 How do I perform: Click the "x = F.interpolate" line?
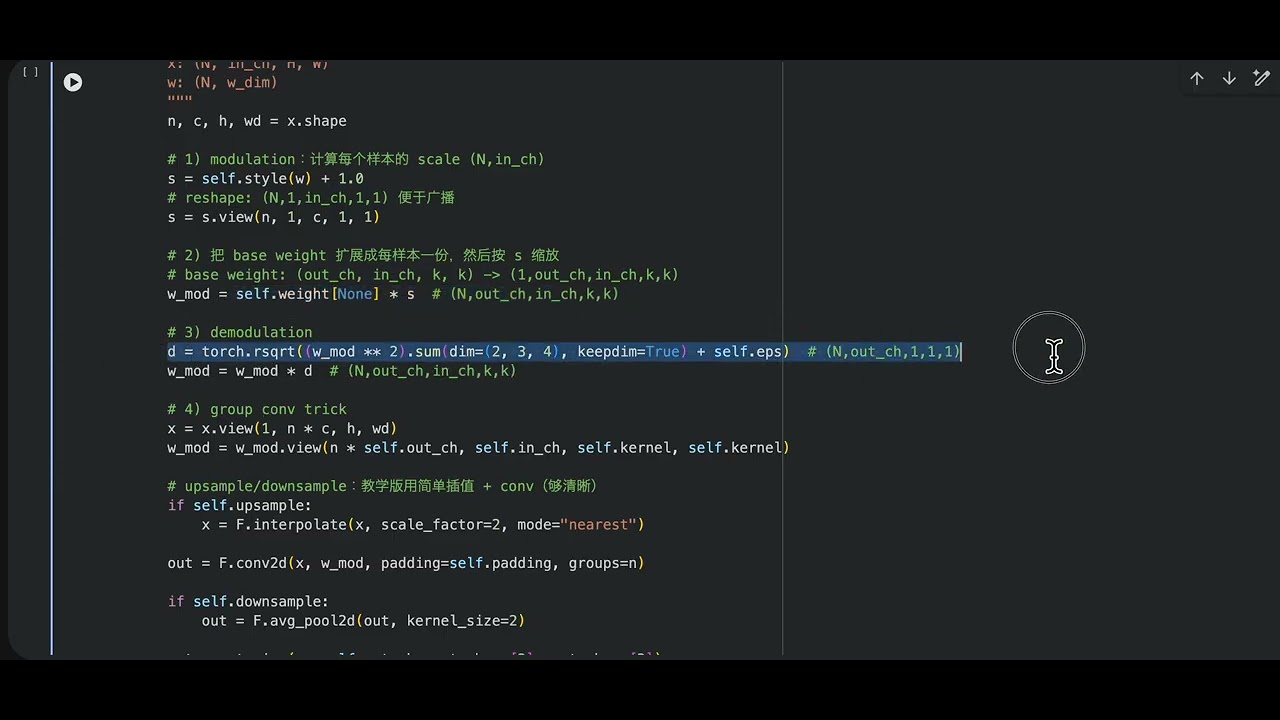pos(423,525)
